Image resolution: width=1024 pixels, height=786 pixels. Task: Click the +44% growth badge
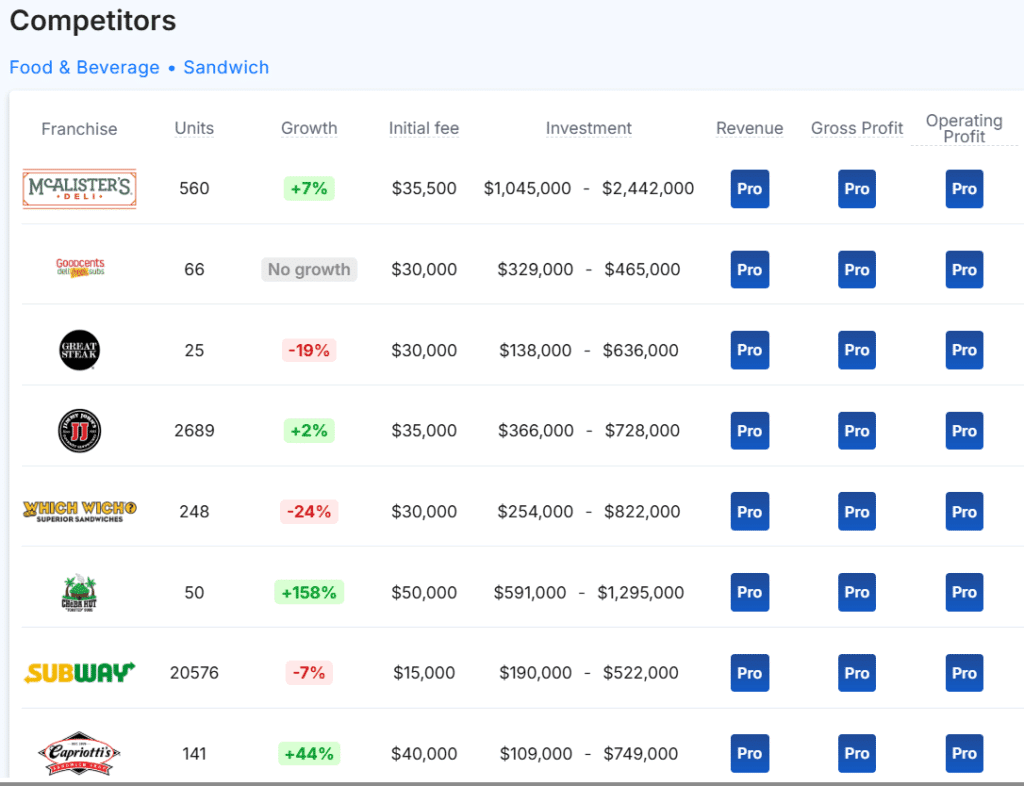309,753
